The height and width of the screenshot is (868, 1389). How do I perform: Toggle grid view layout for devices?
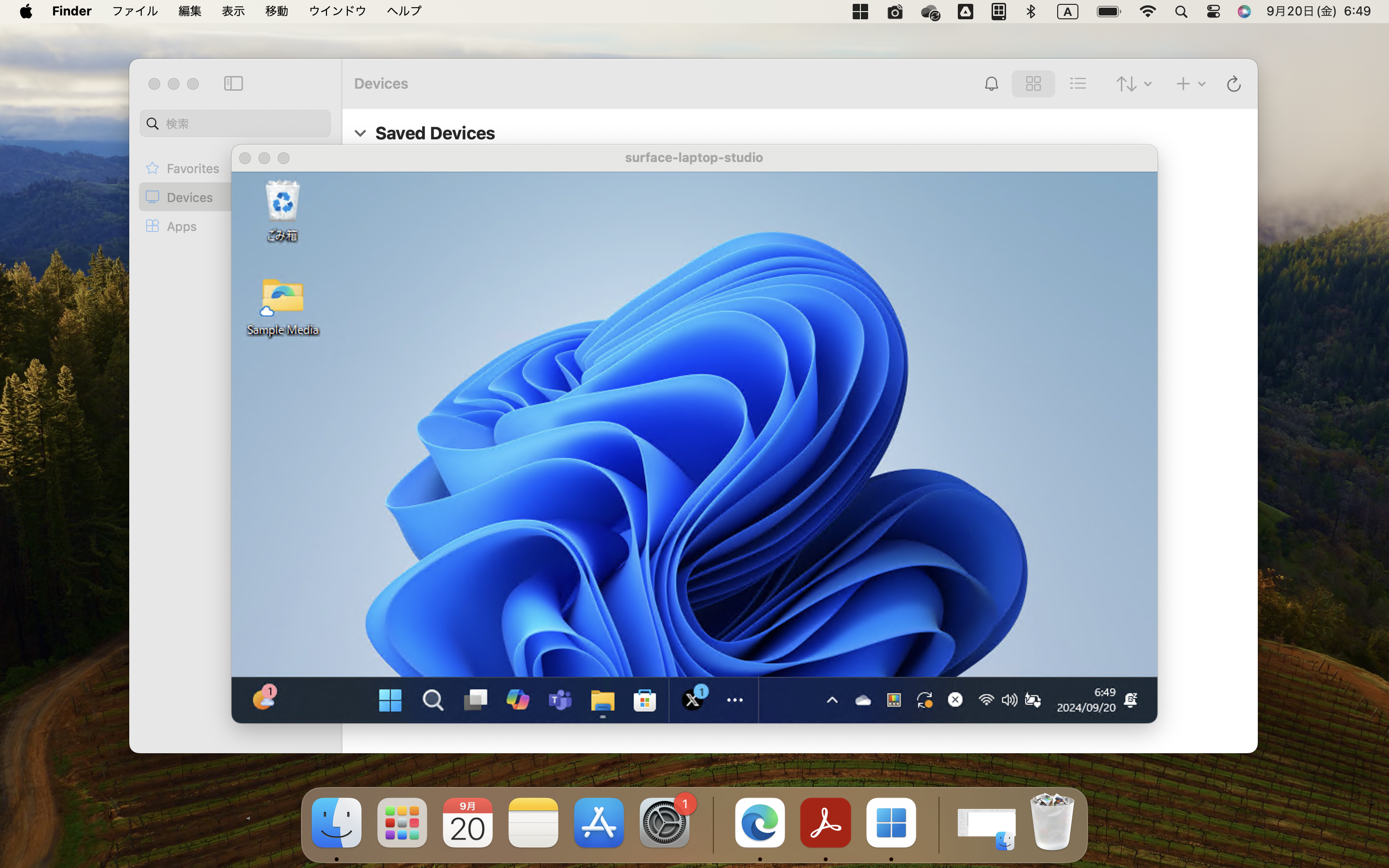(x=1033, y=84)
